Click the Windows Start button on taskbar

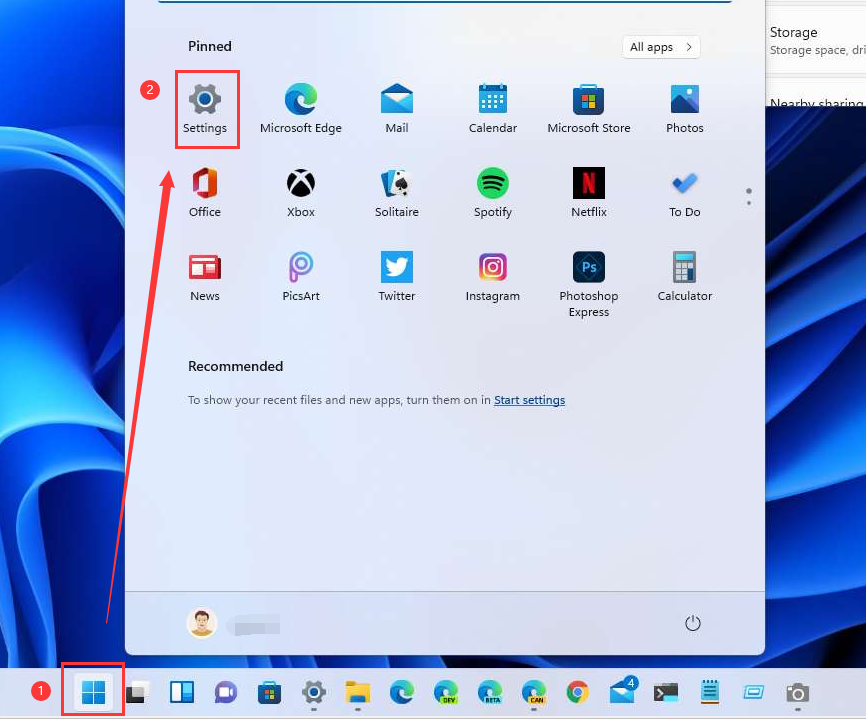coord(93,691)
